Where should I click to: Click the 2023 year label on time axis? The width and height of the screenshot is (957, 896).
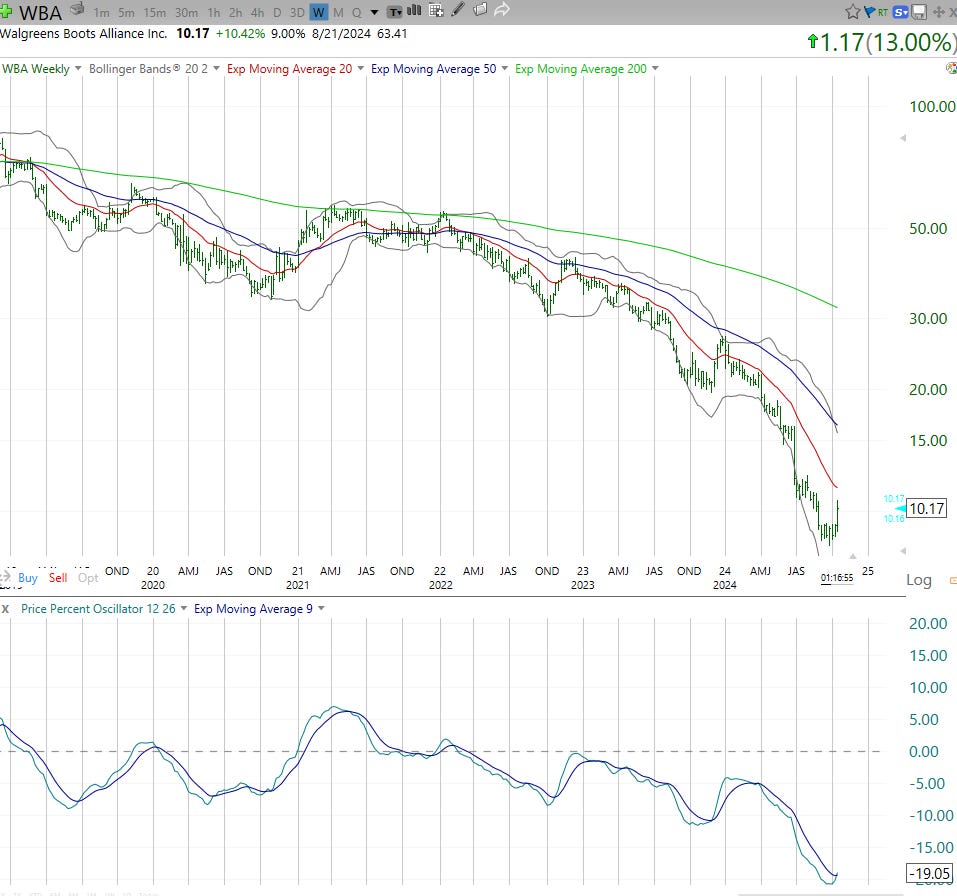583,585
